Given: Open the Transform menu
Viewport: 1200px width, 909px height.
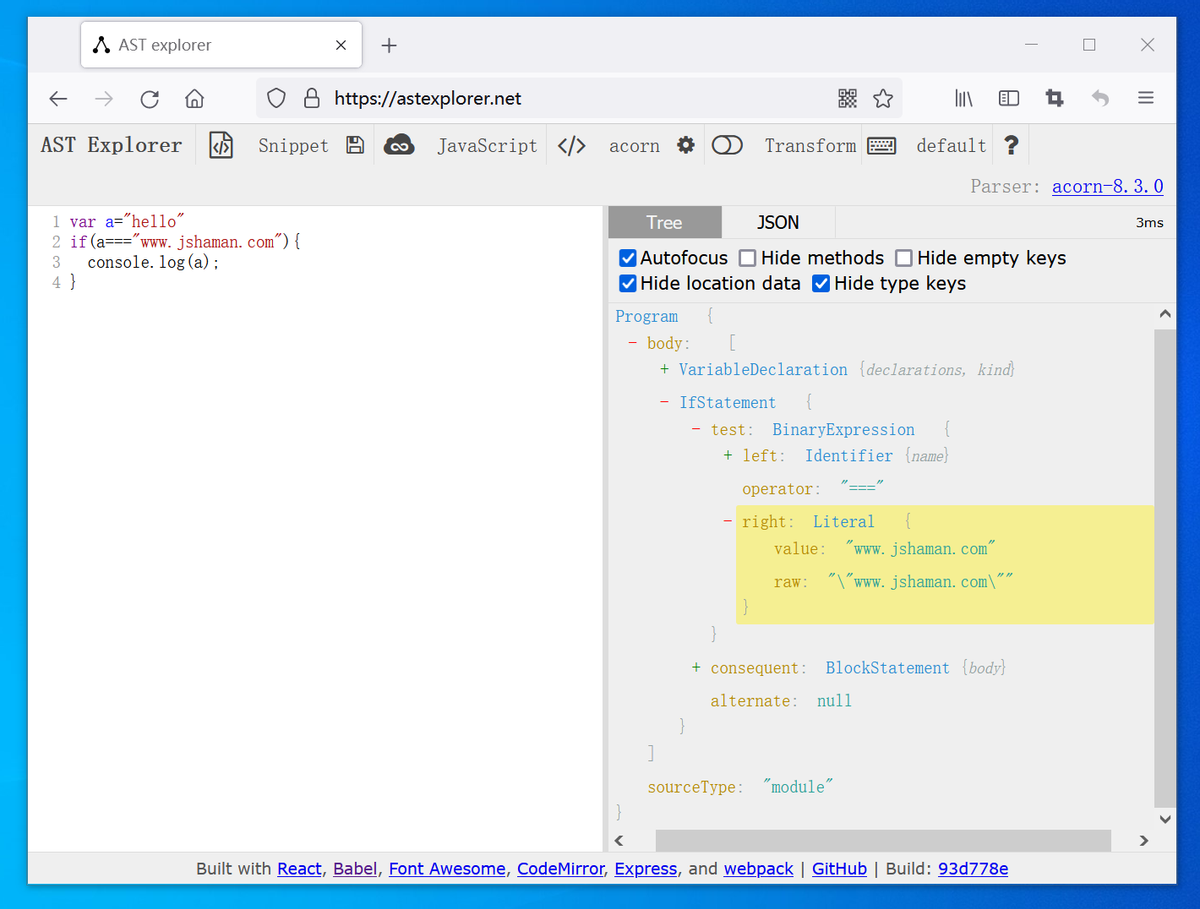Looking at the screenshot, I should click(810, 145).
